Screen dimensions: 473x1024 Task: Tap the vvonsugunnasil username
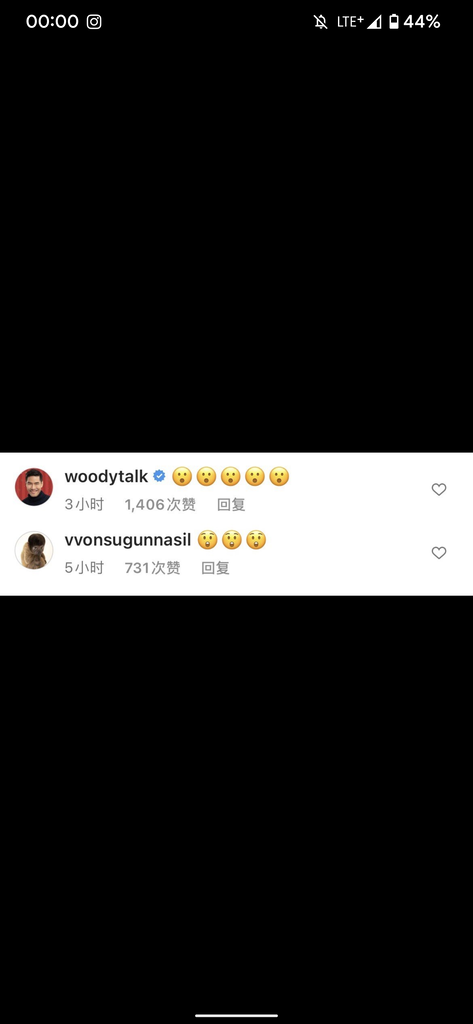coord(127,540)
